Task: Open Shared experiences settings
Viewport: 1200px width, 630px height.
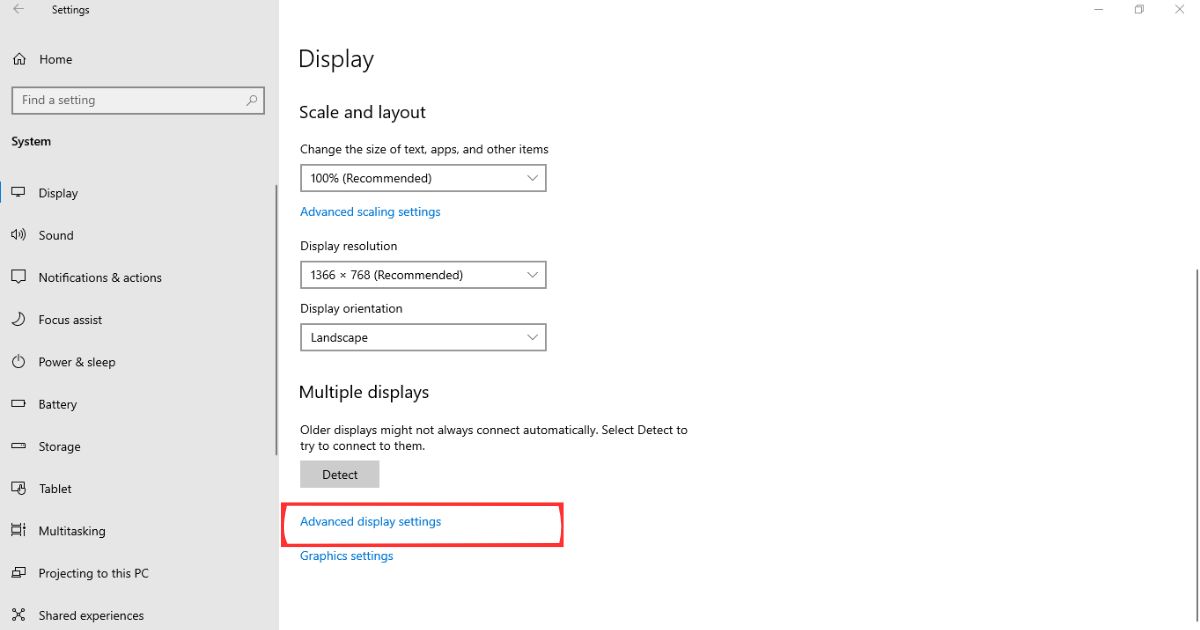Action: pos(91,615)
